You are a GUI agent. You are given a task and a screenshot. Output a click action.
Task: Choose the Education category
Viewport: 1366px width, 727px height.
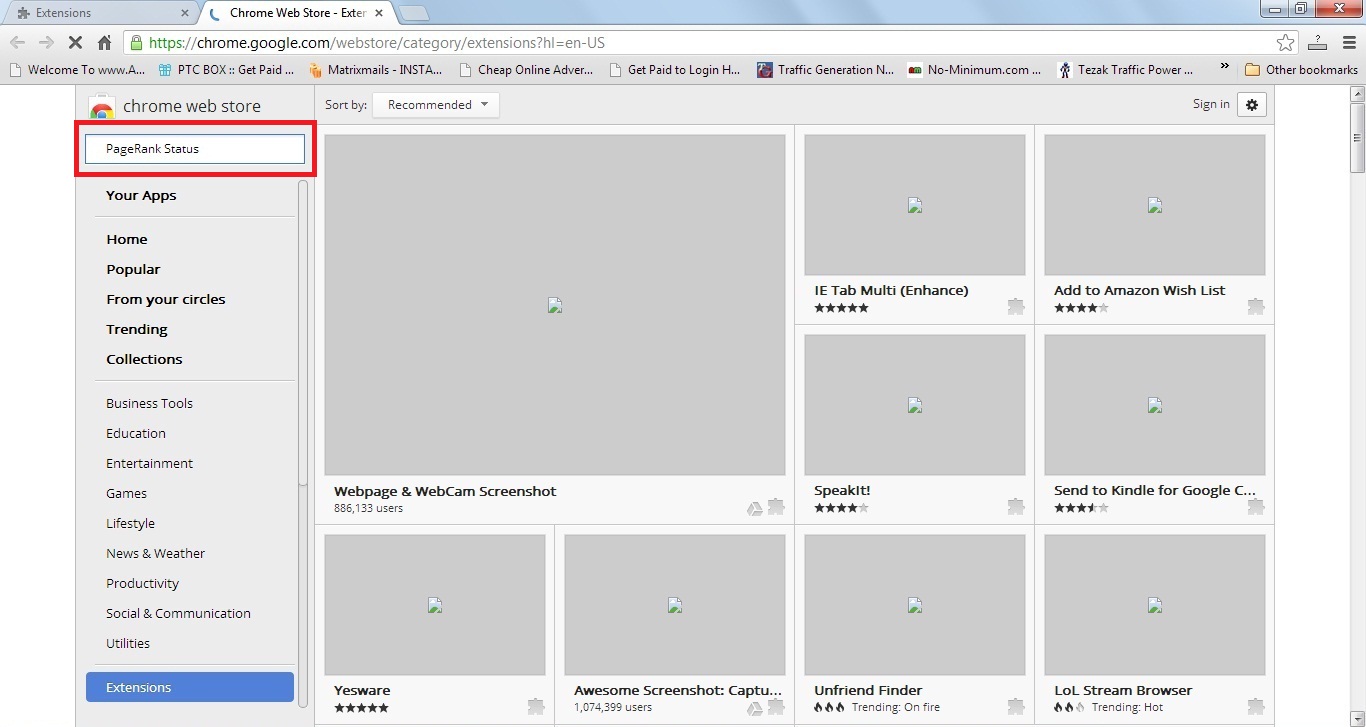click(x=136, y=433)
